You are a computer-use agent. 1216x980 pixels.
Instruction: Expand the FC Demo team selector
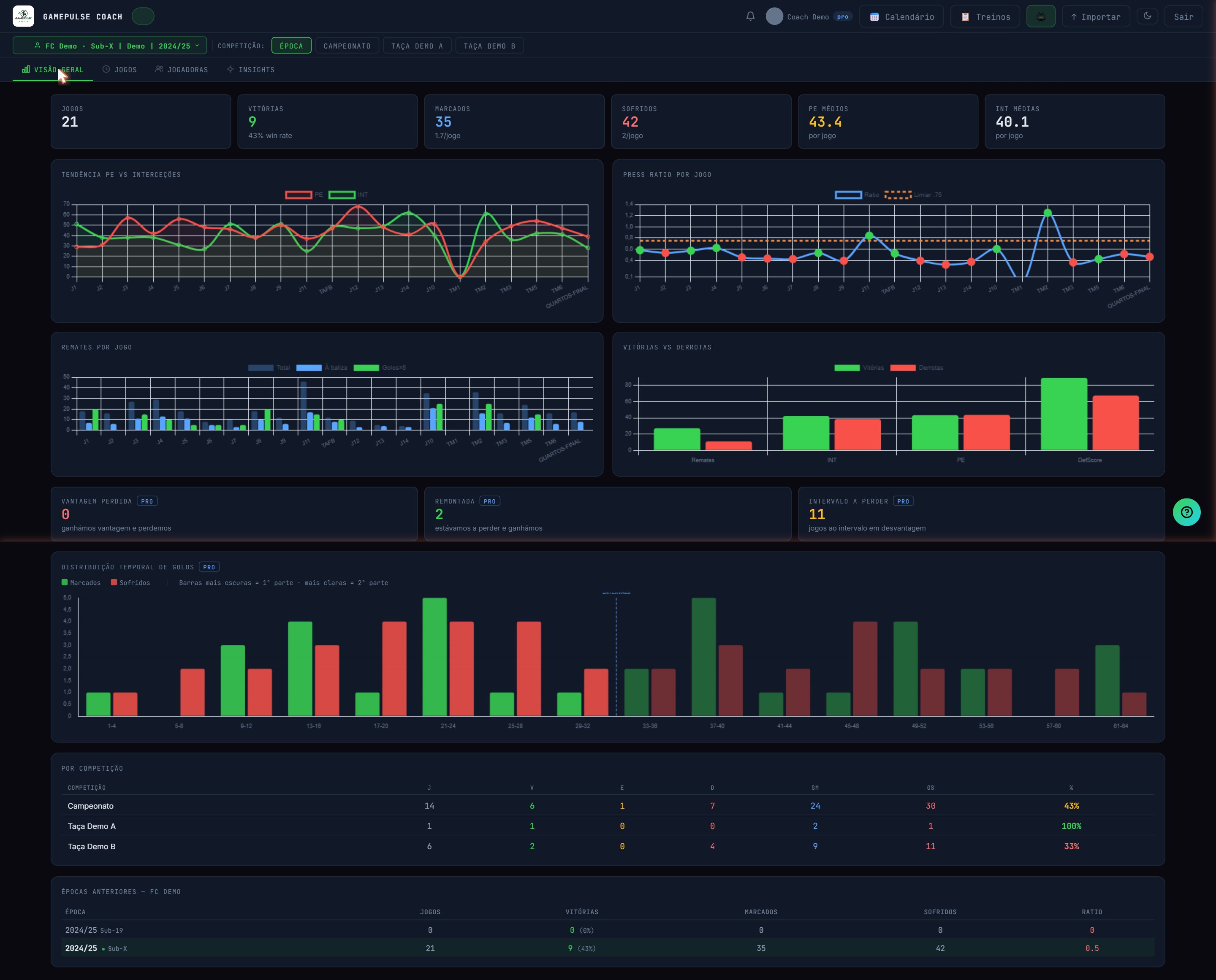pyautogui.click(x=110, y=46)
